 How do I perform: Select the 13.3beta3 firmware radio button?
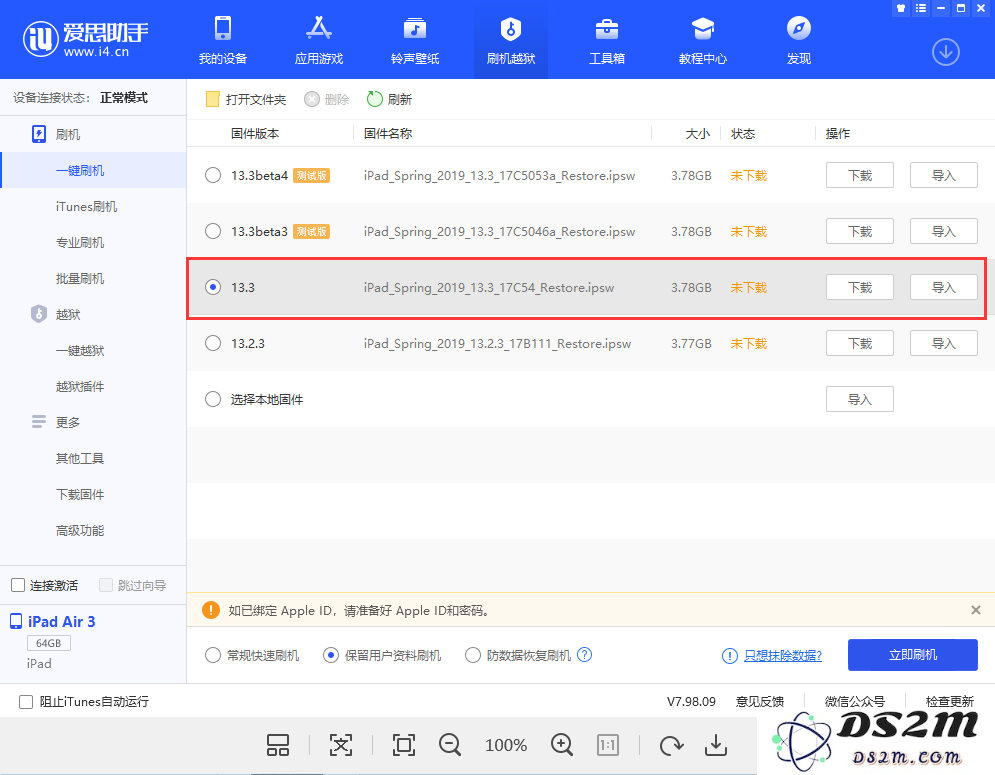point(213,231)
